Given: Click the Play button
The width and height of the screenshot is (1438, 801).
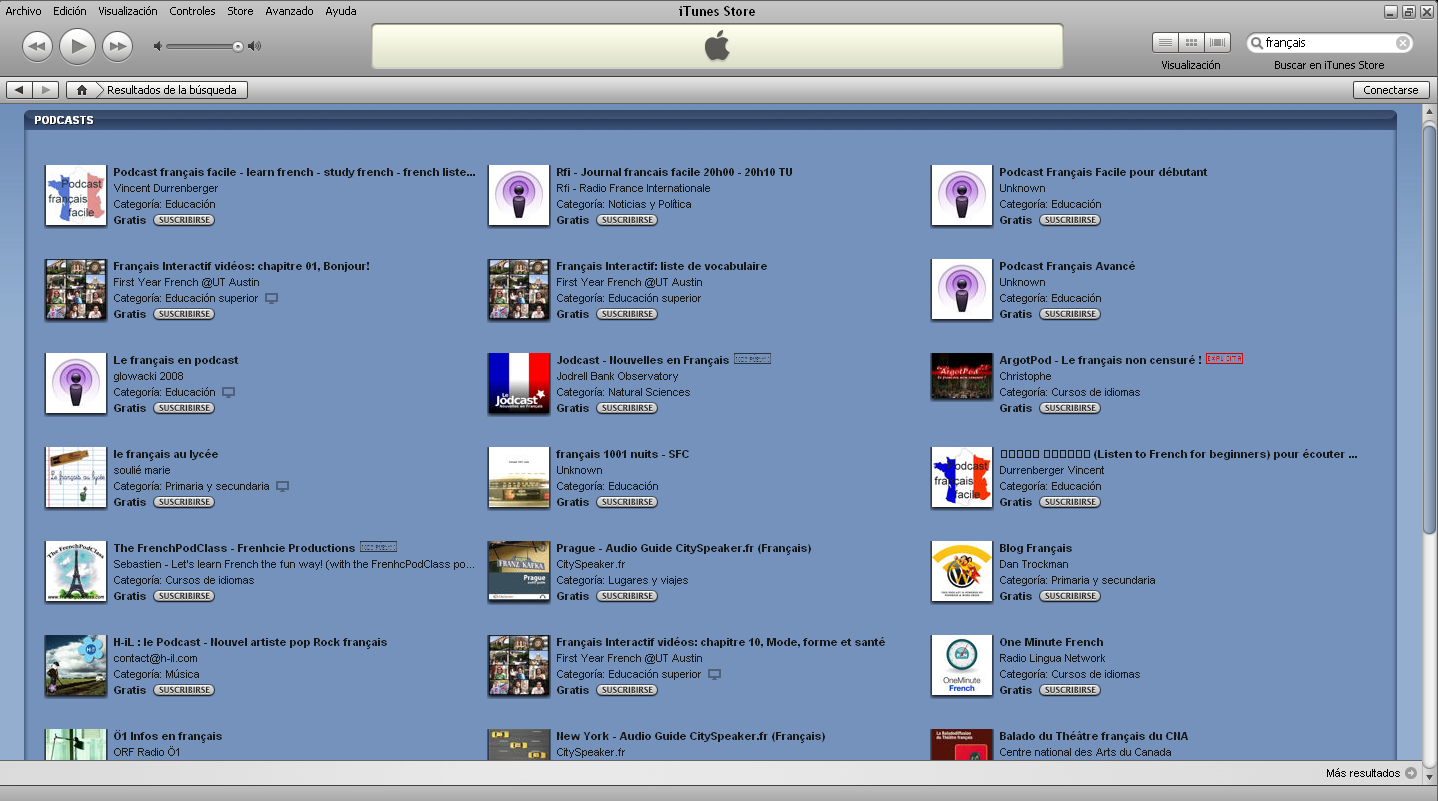Looking at the screenshot, I should pyautogui.click(x=77, y=45).
